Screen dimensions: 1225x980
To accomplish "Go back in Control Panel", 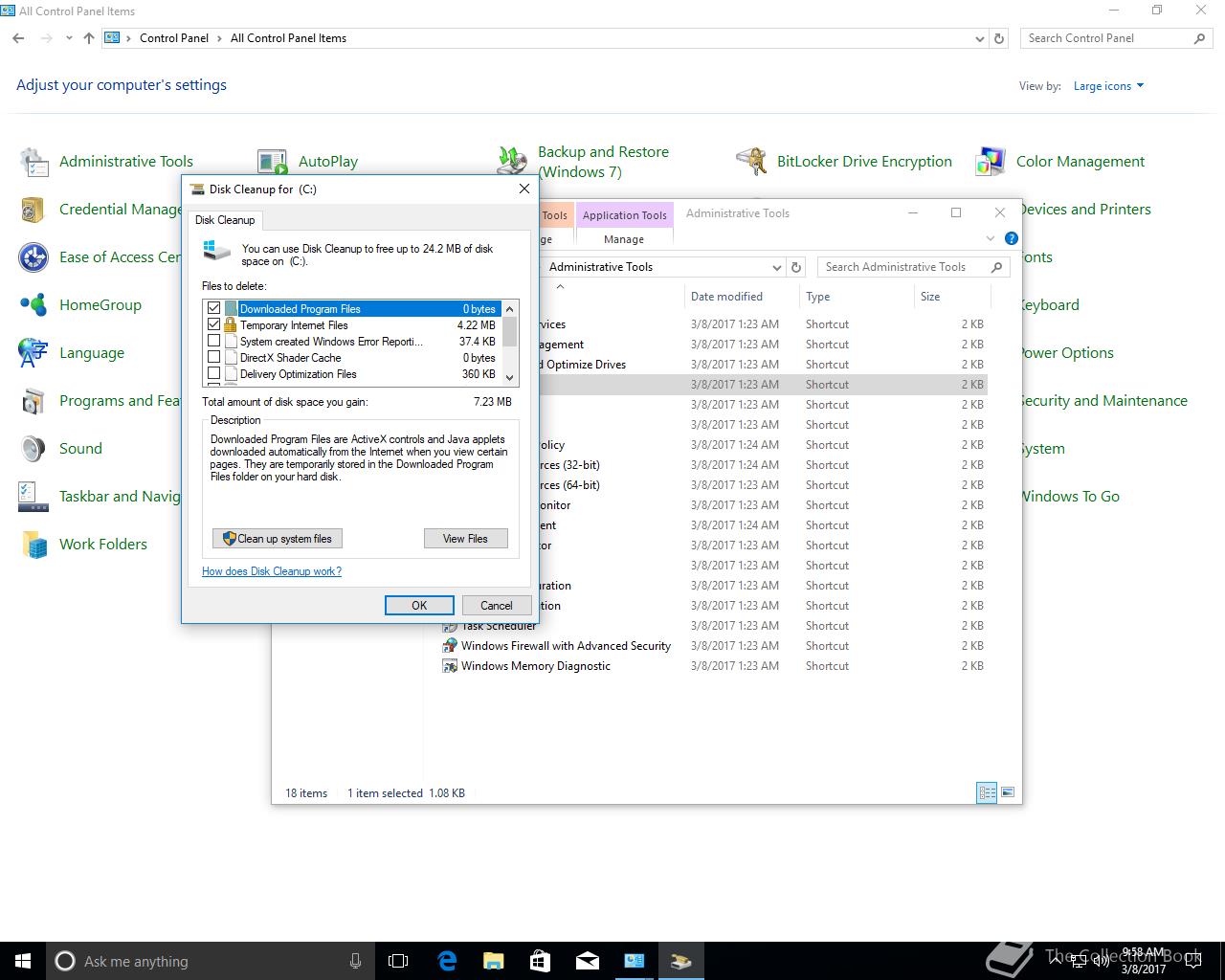I will [x=18, y=38].
